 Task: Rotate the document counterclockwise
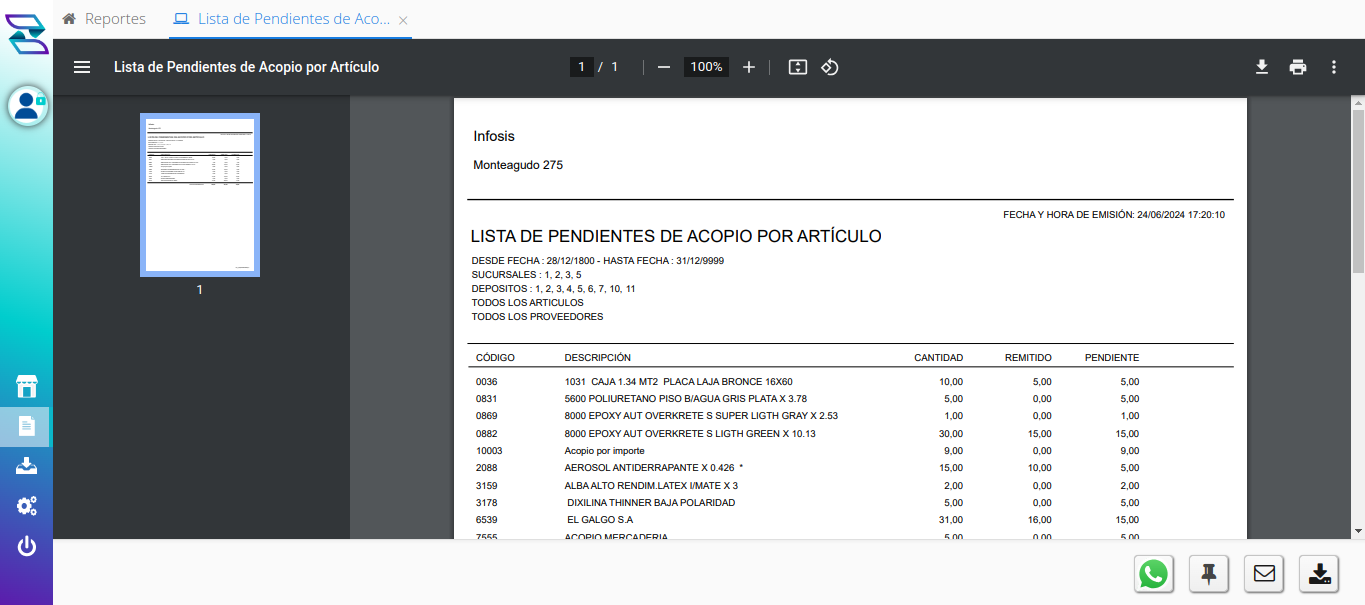tap(829, 67)
